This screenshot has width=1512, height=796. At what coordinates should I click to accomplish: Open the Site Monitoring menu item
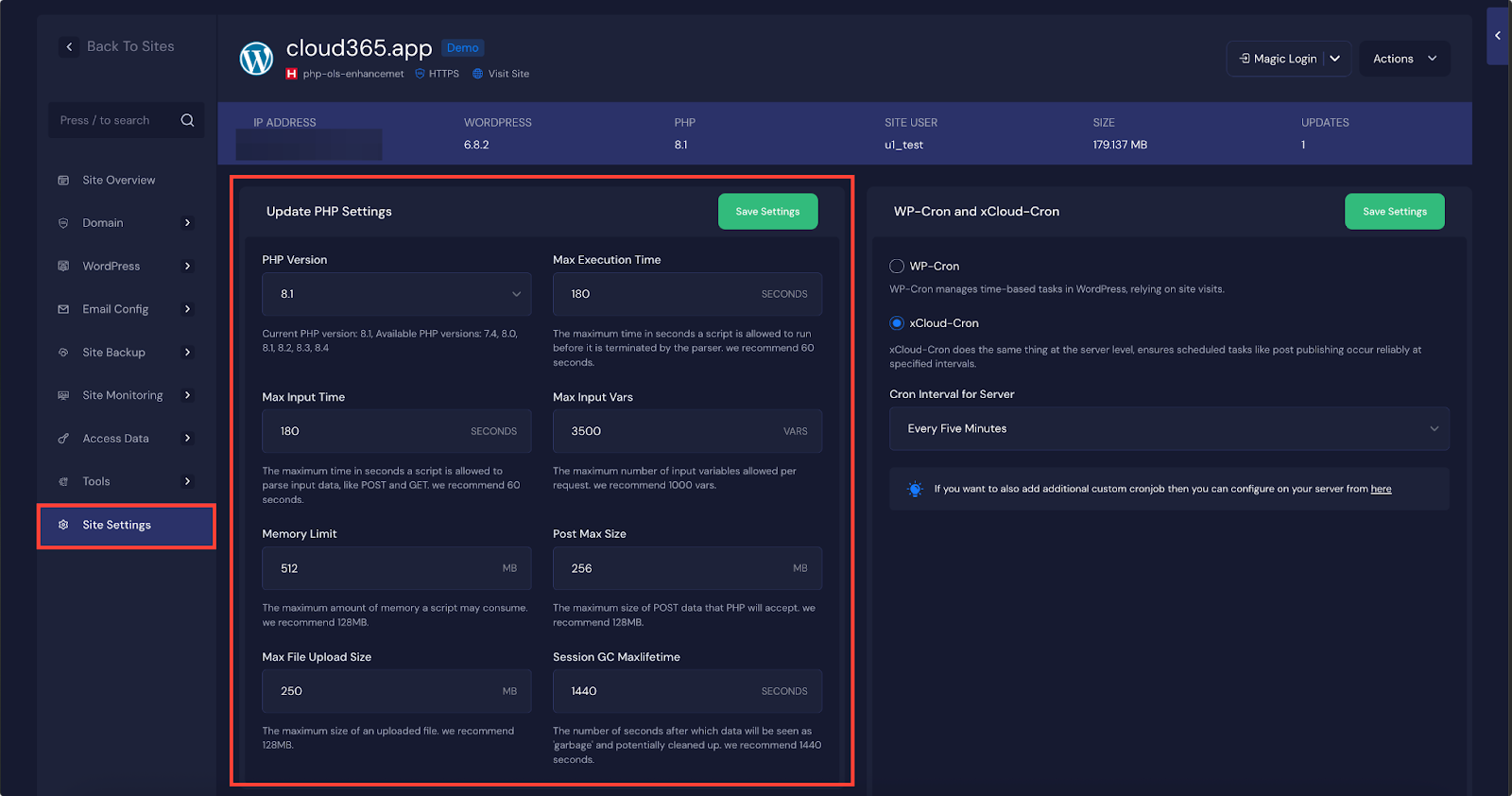[123, 395]
